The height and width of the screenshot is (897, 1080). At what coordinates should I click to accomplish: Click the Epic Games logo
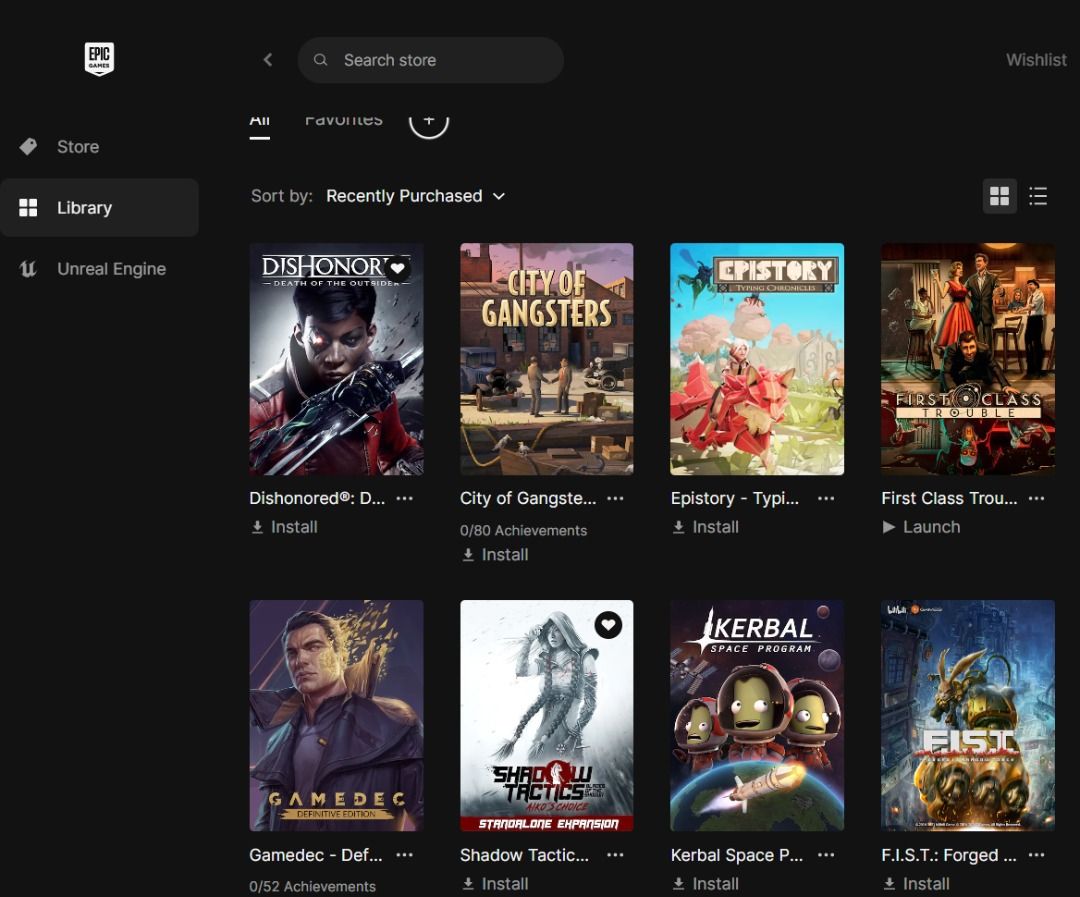click(x=99, y=59)
